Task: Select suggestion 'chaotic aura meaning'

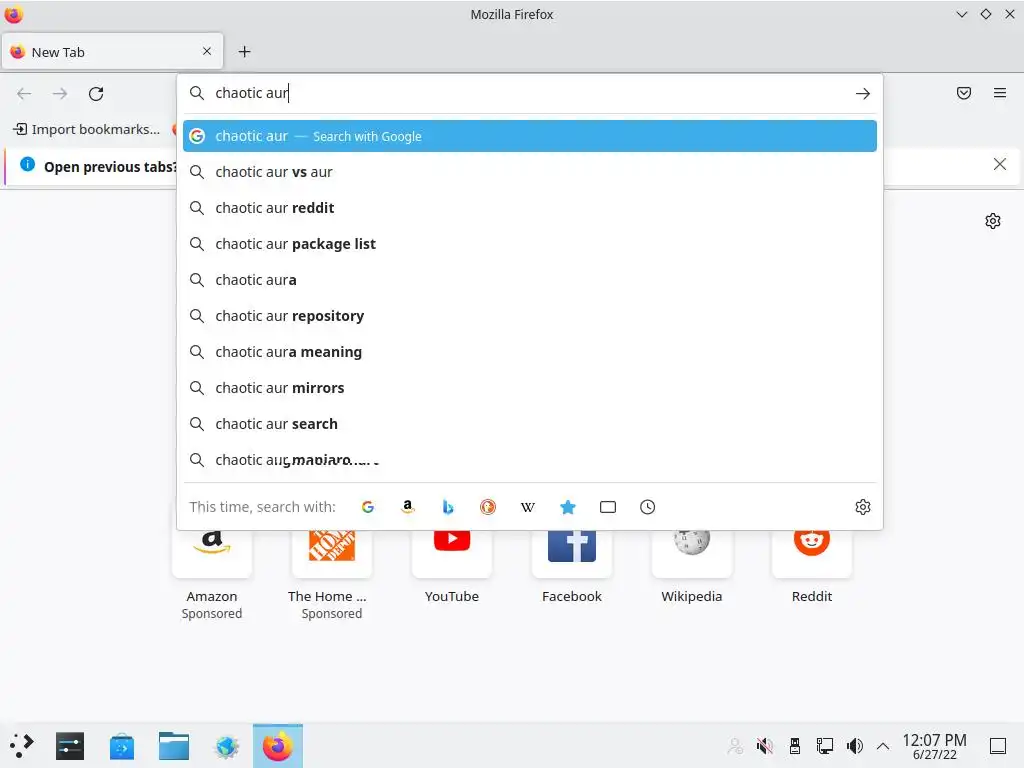Action: 530,351
